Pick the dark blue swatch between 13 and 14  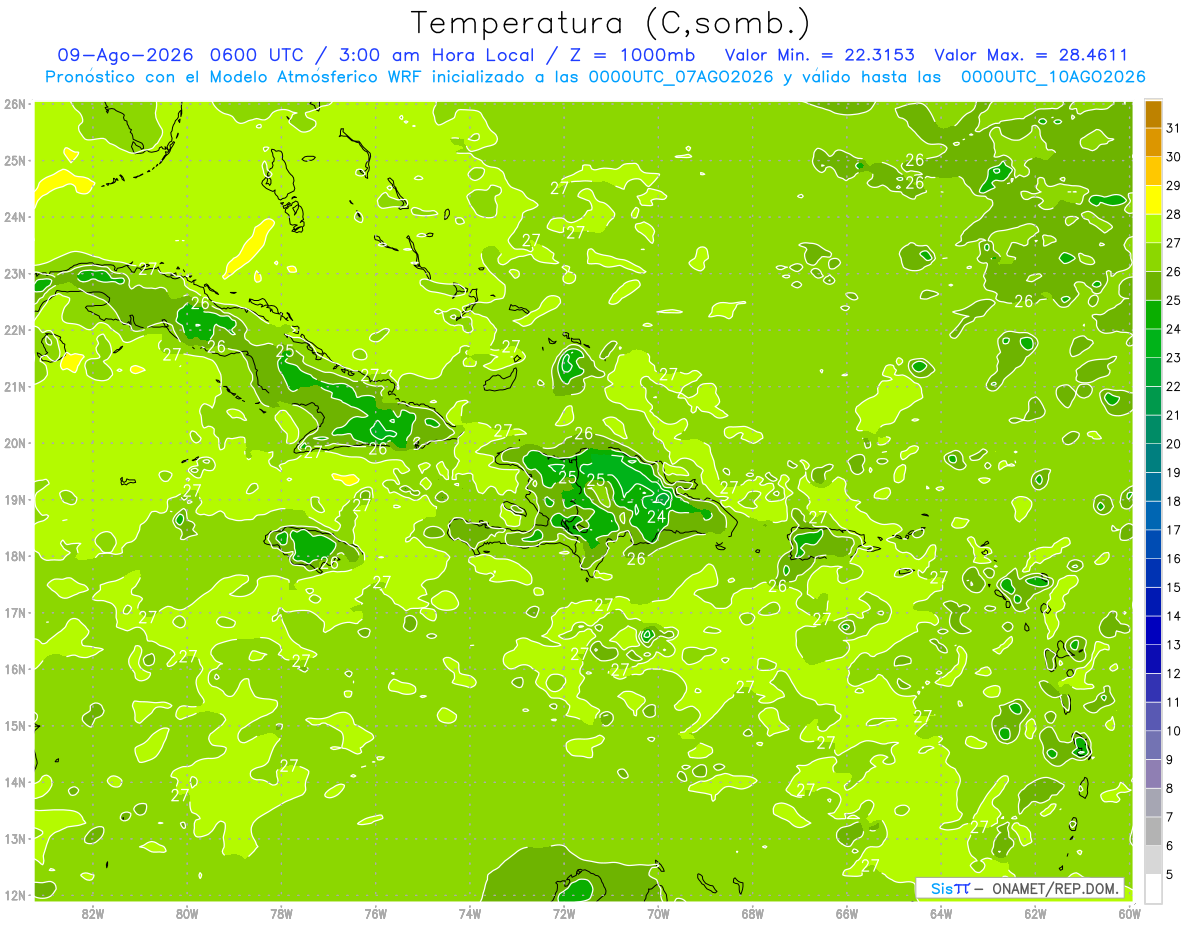click(1153, 630)
